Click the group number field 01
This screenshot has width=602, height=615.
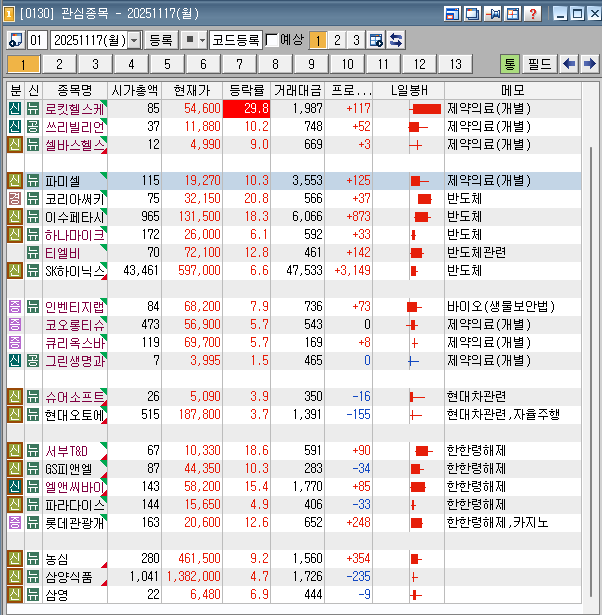37,40
